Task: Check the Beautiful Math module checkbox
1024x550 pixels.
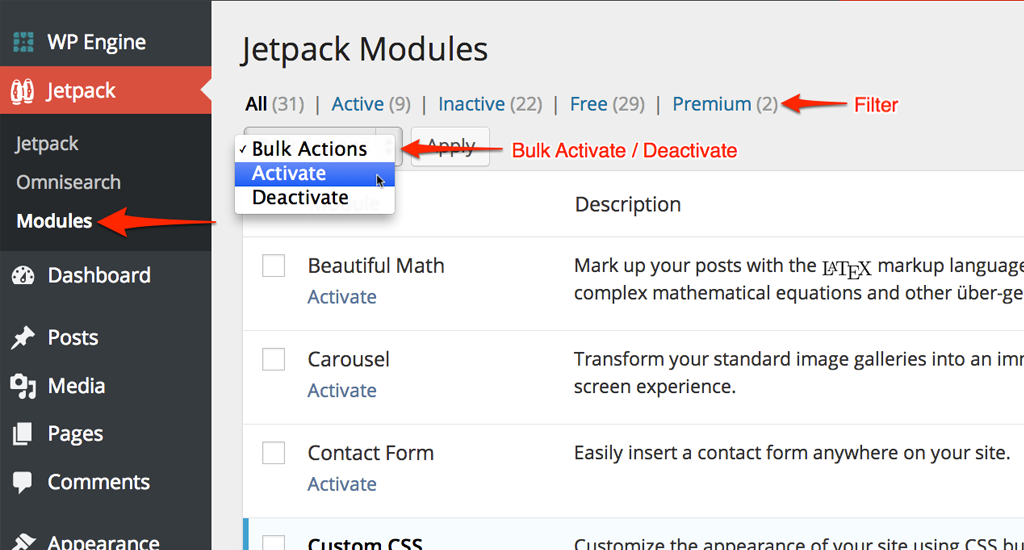Action: pyautogui.click(x=274, y=265)
